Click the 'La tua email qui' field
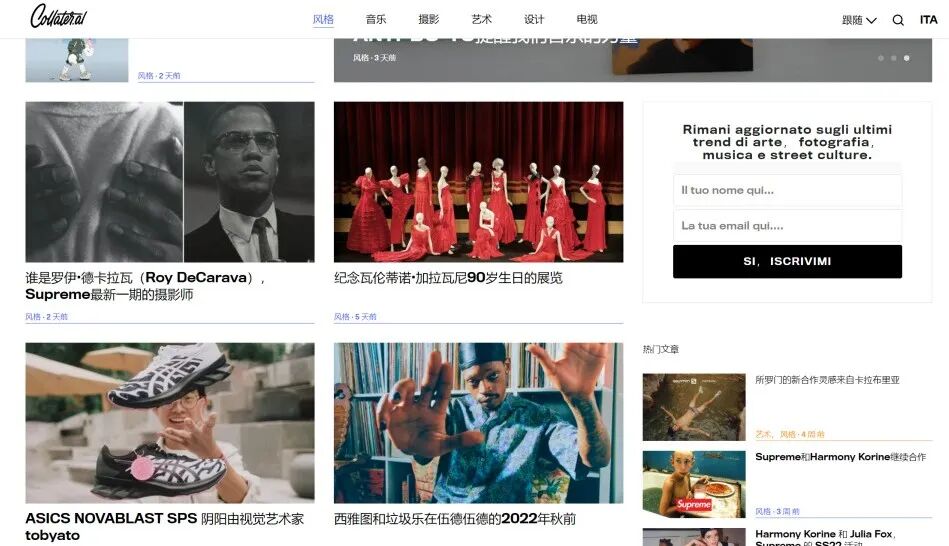This screenshot has height=546, width=949. (x=787, y=226)
